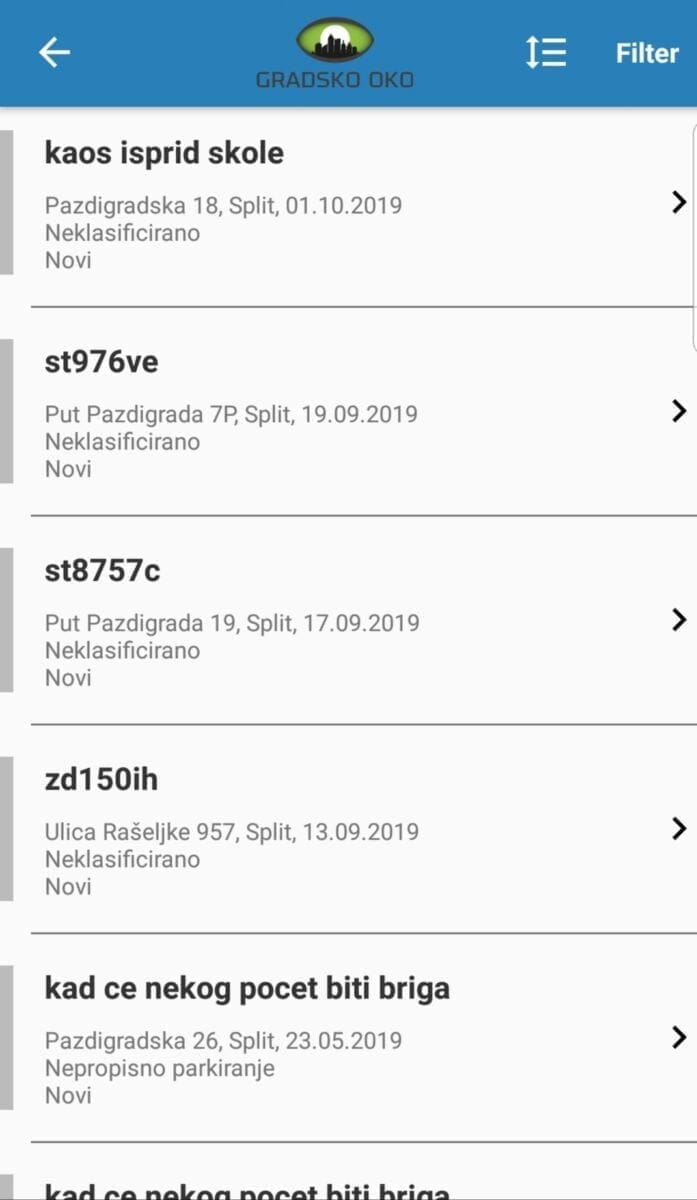Click the Nepropisno parkiranje category label

pyautogui.click(x=160, y=1068)
